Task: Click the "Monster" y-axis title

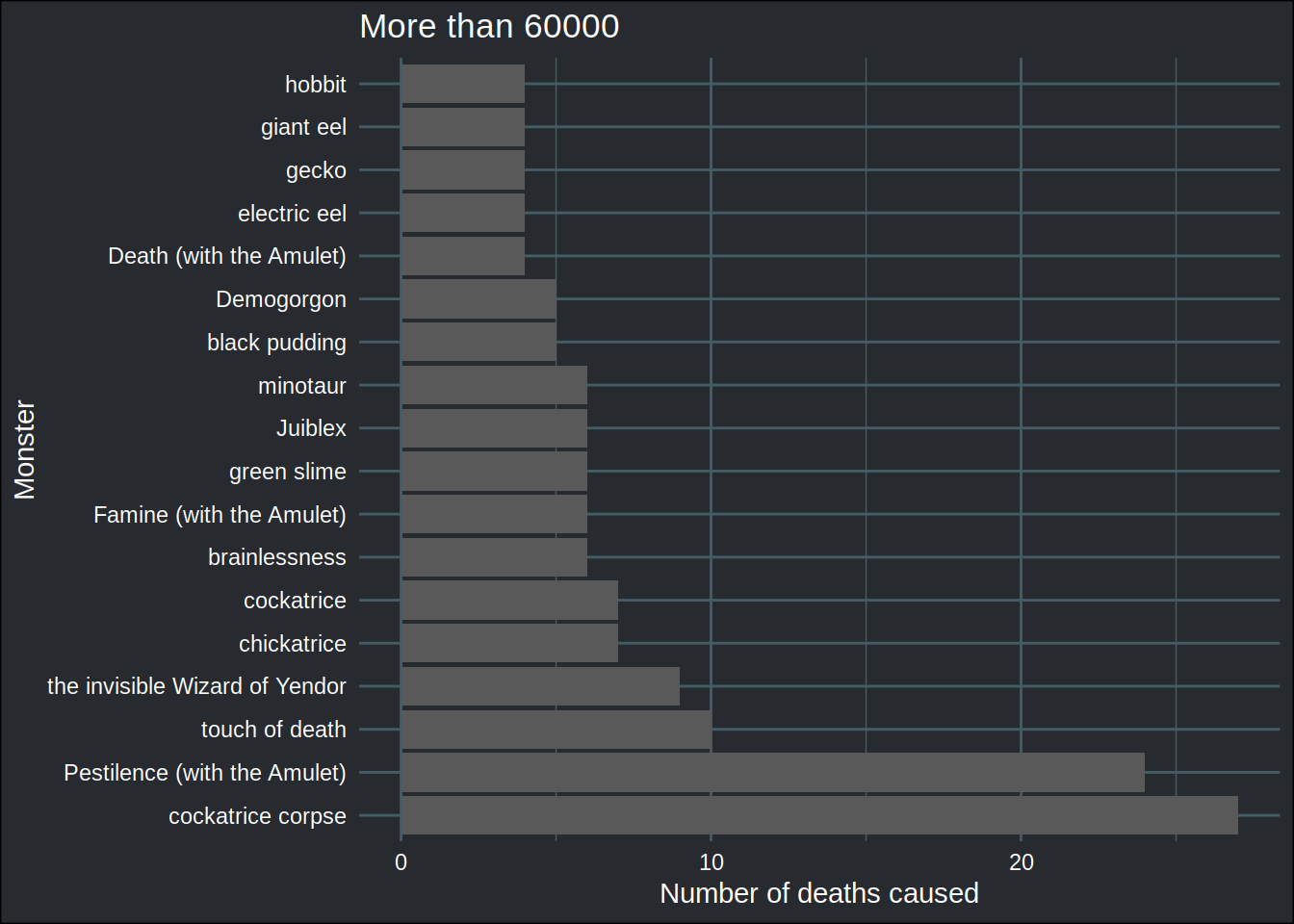Action: click(x=24, y=450)
